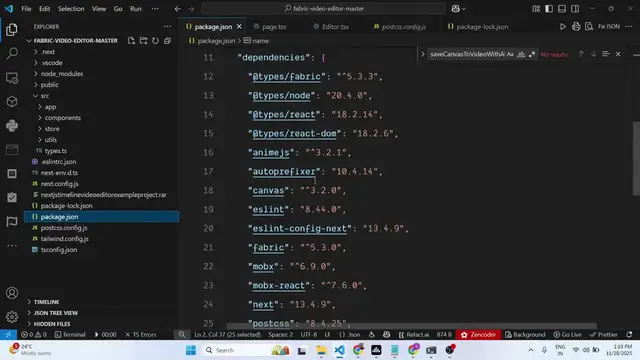
Task: Go to next find match
Action: pyautogui.click(x=593, y=54)
